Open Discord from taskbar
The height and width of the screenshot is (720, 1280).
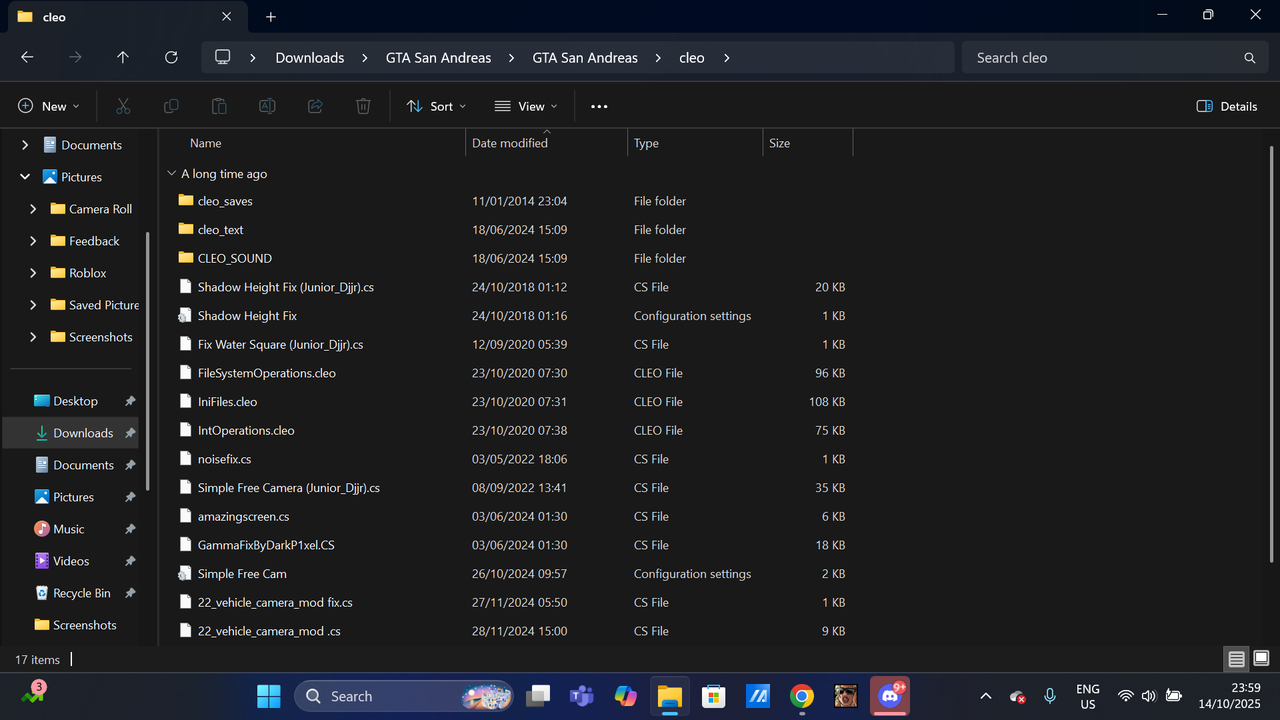(x=889, y=696)
